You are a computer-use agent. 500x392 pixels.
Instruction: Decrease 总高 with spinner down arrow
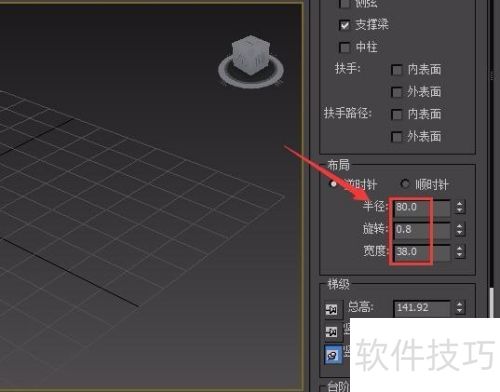(x=460, y=311)
